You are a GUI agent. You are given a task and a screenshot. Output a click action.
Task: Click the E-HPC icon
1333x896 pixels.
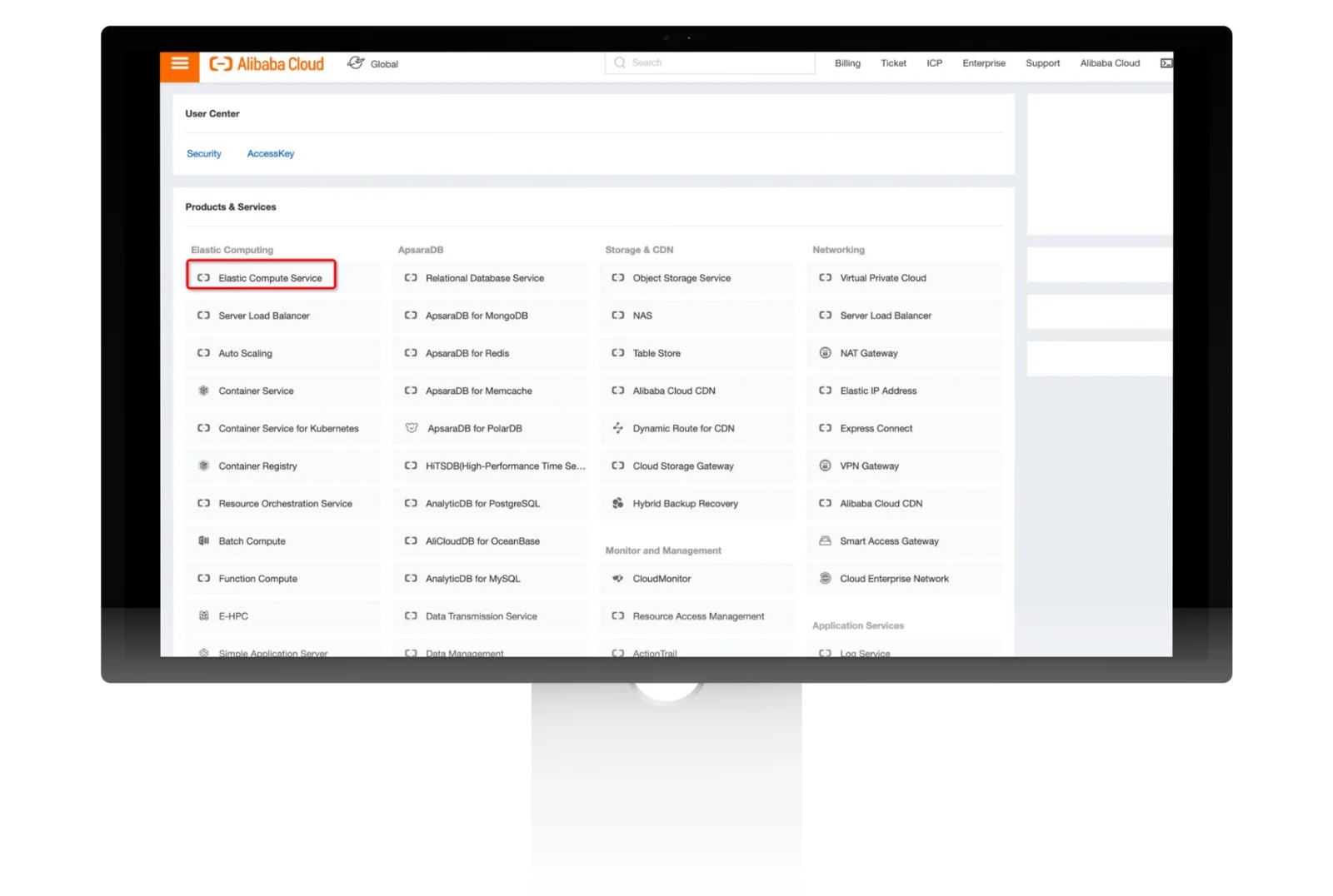coord(203,615)
